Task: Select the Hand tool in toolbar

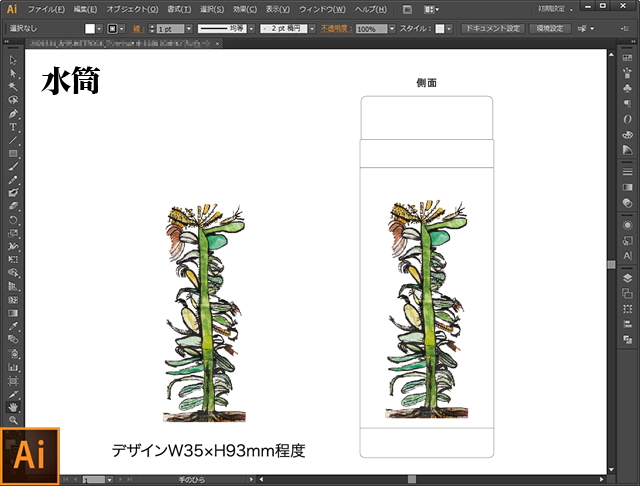Action: (x=13, y=407)
